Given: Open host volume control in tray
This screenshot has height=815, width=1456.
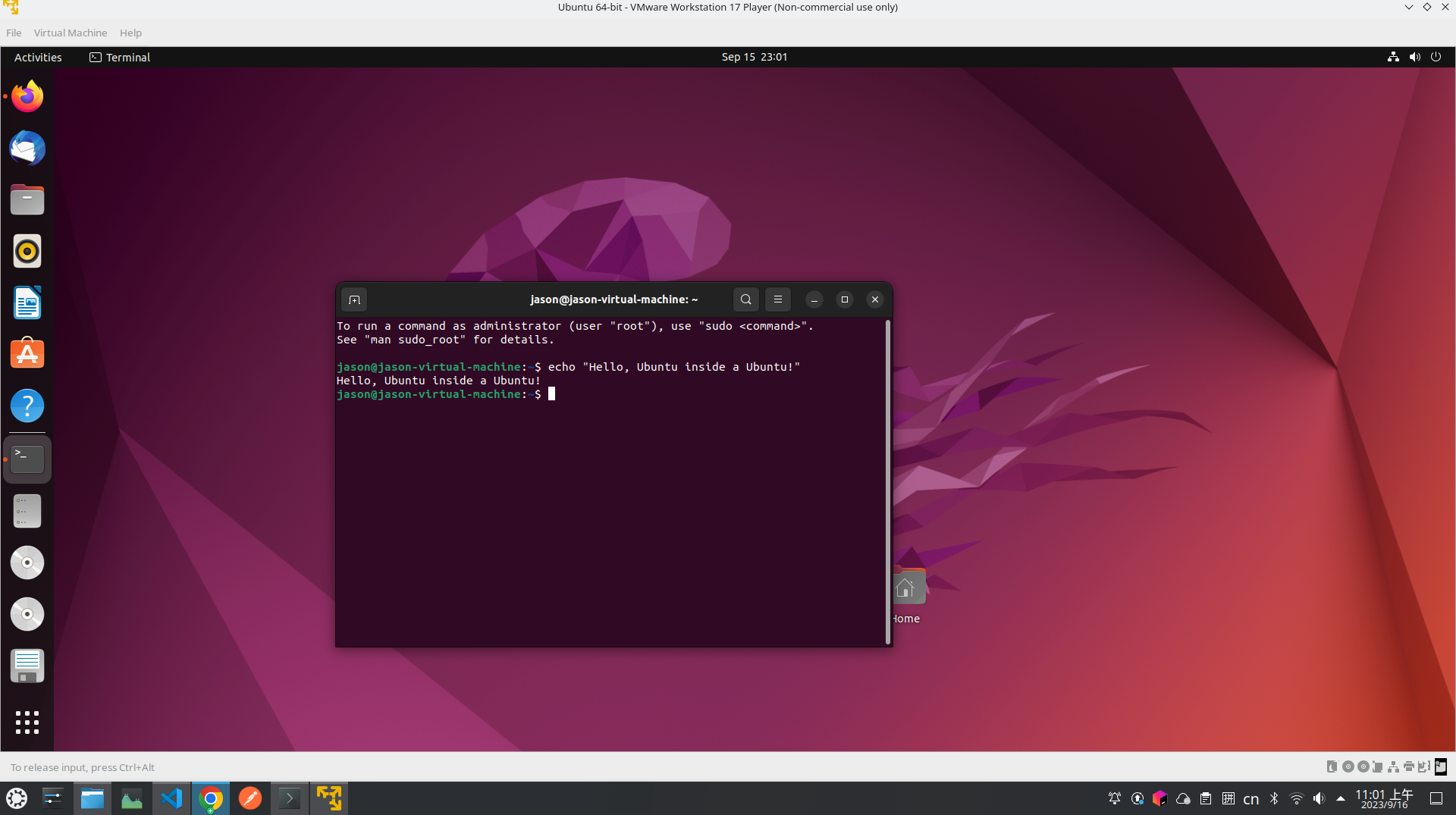Looking at the screenshot, I should (1319, 798).
